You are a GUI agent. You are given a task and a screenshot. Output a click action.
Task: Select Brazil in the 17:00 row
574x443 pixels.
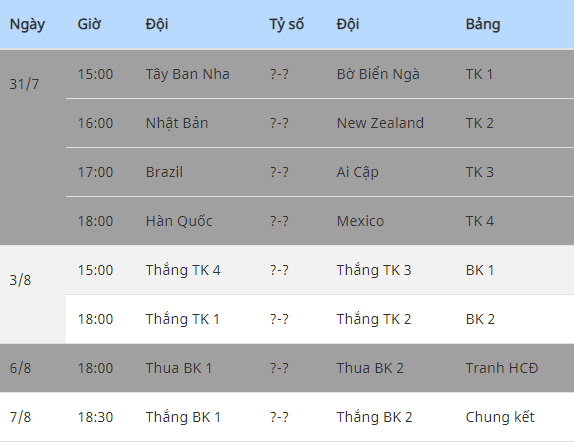164,172
